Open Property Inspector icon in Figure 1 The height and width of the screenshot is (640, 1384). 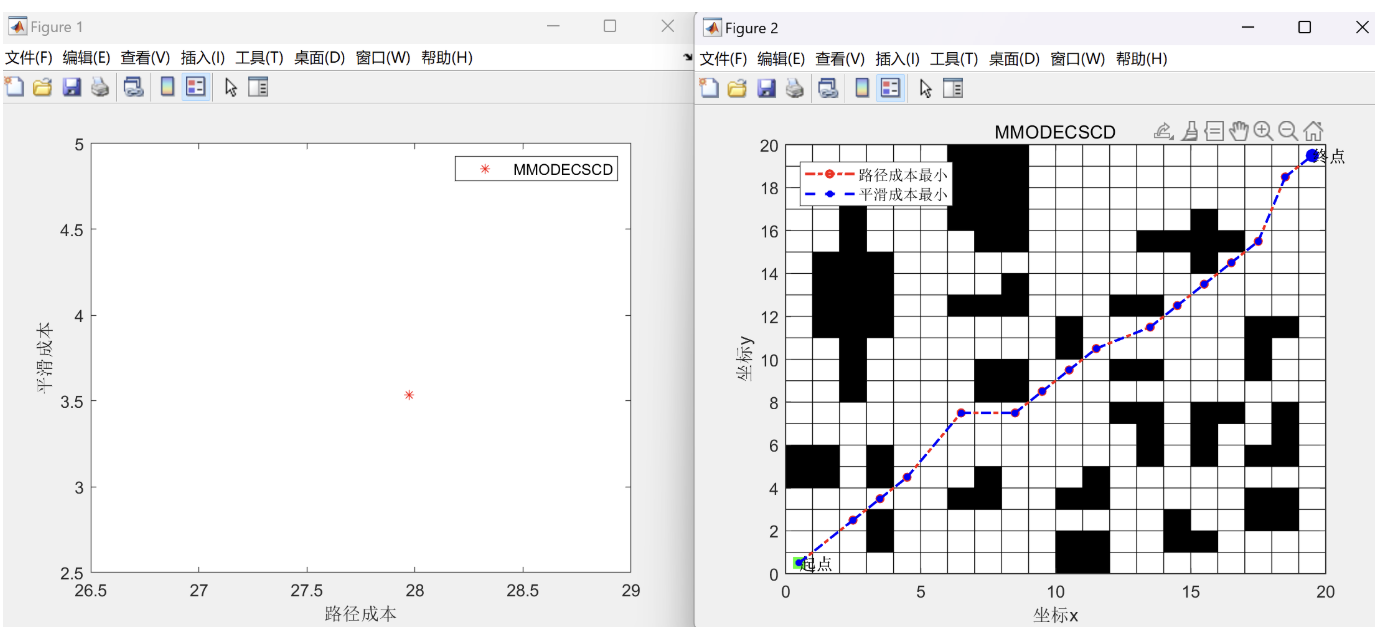pyautogui.click(x=258, y=88)
